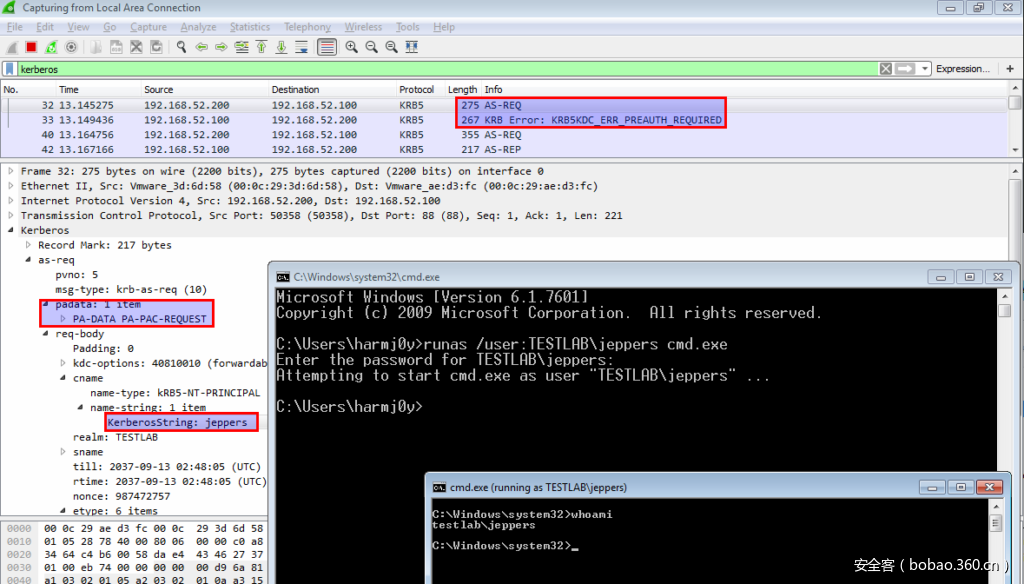Zoom in on packet text
The height and width of the screenshot is (584, 1024).
coord(352,47)
